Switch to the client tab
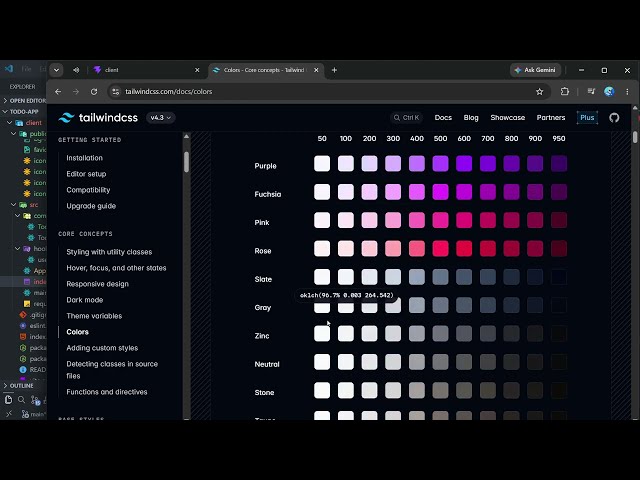The height and width of the screenshot is (480, 640). pyautogui.click(x=147, y=70)
